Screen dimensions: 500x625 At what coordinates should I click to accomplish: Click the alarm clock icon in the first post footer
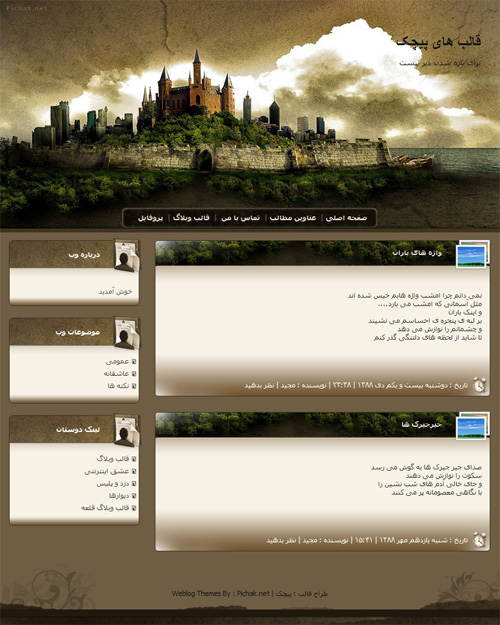click(x=479, y=385)
